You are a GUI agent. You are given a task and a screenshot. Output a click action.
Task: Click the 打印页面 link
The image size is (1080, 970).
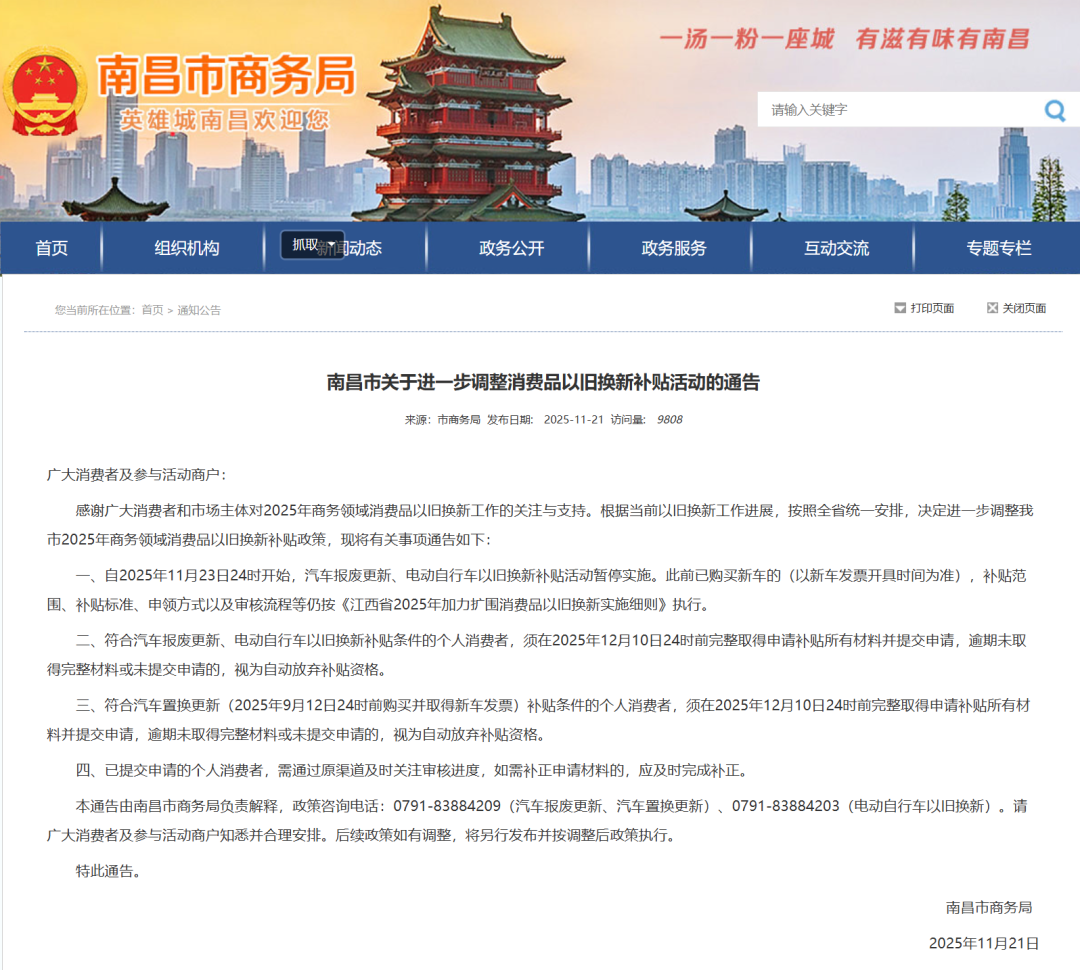932,308
